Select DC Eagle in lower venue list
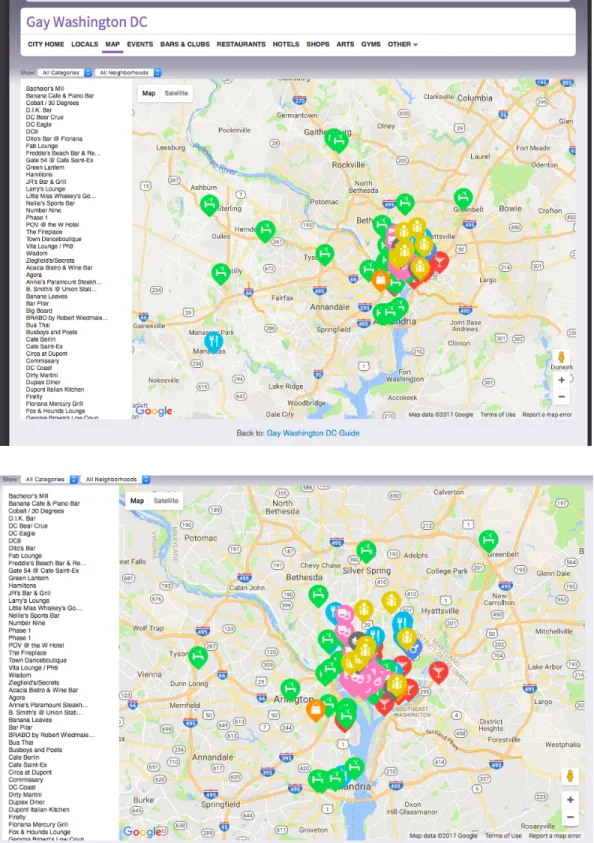 pos(22,533)
